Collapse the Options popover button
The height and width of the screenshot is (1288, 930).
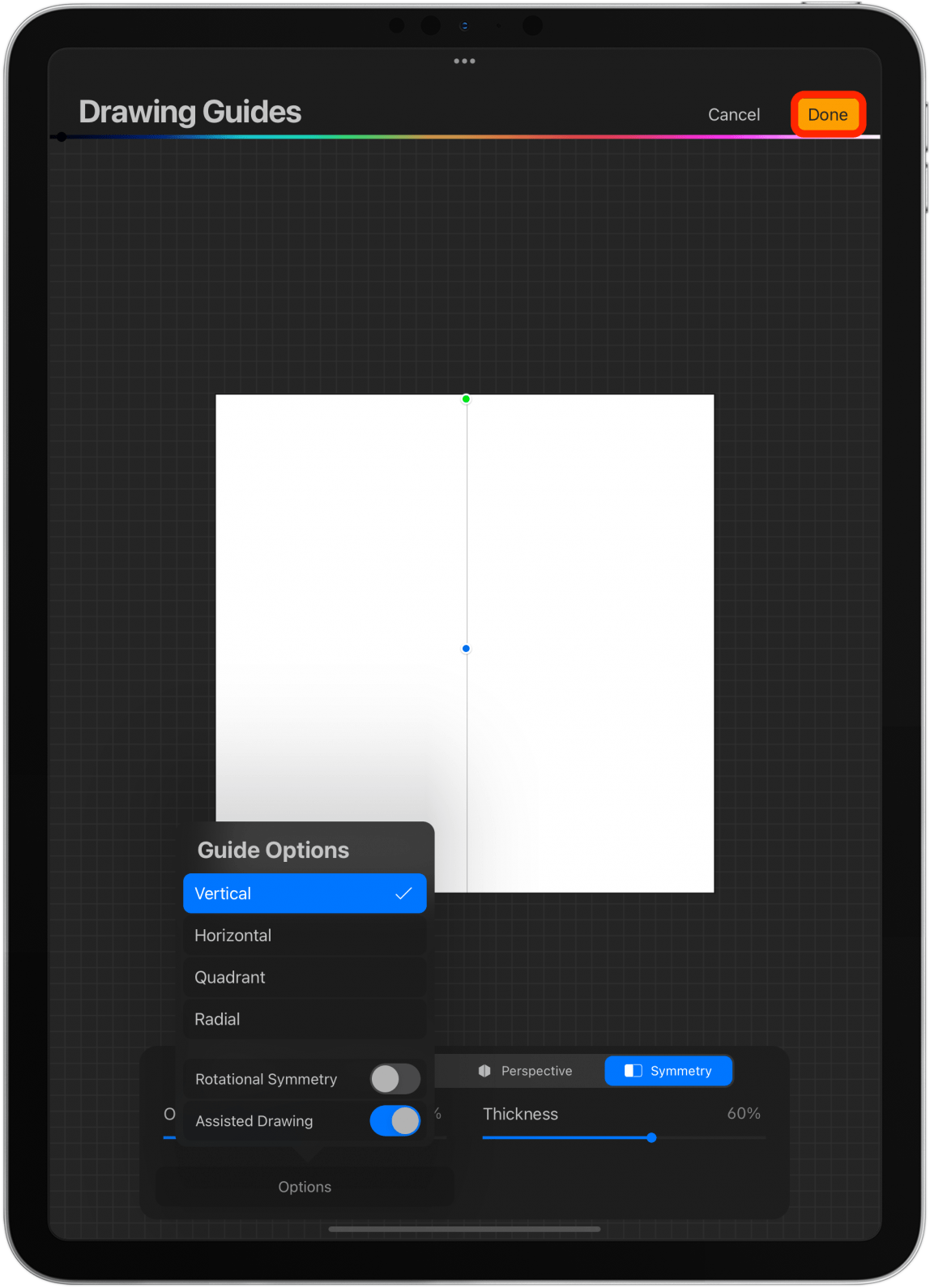[x=305, y=1187]
